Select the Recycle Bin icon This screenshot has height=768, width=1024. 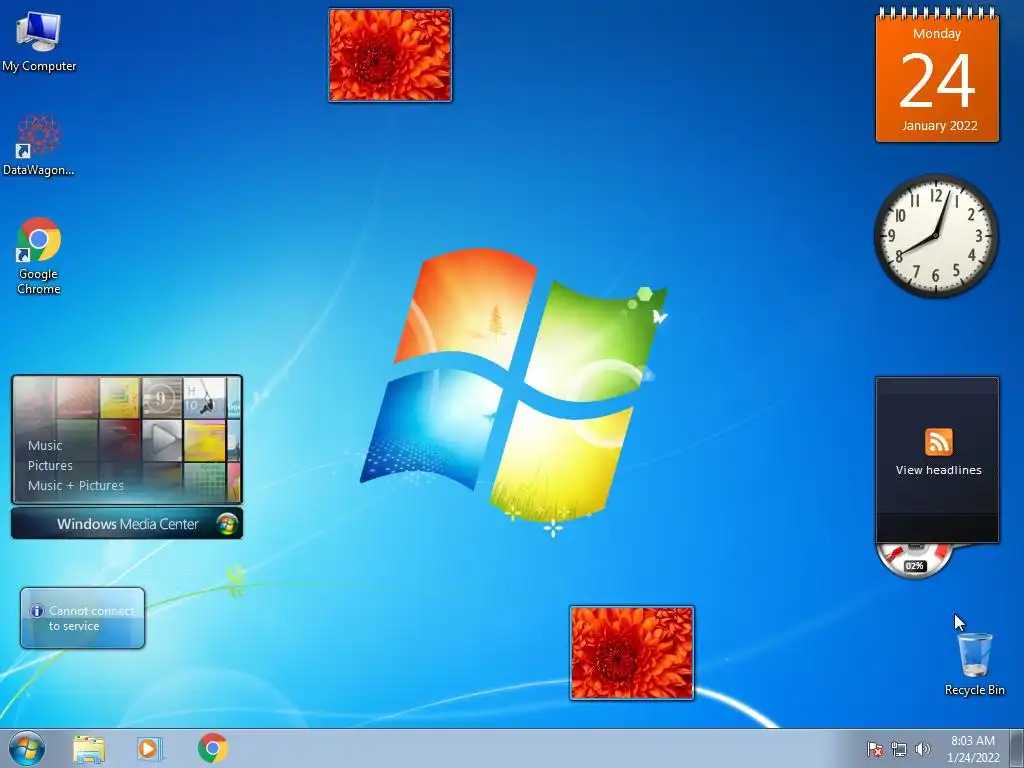click(974, 664)
